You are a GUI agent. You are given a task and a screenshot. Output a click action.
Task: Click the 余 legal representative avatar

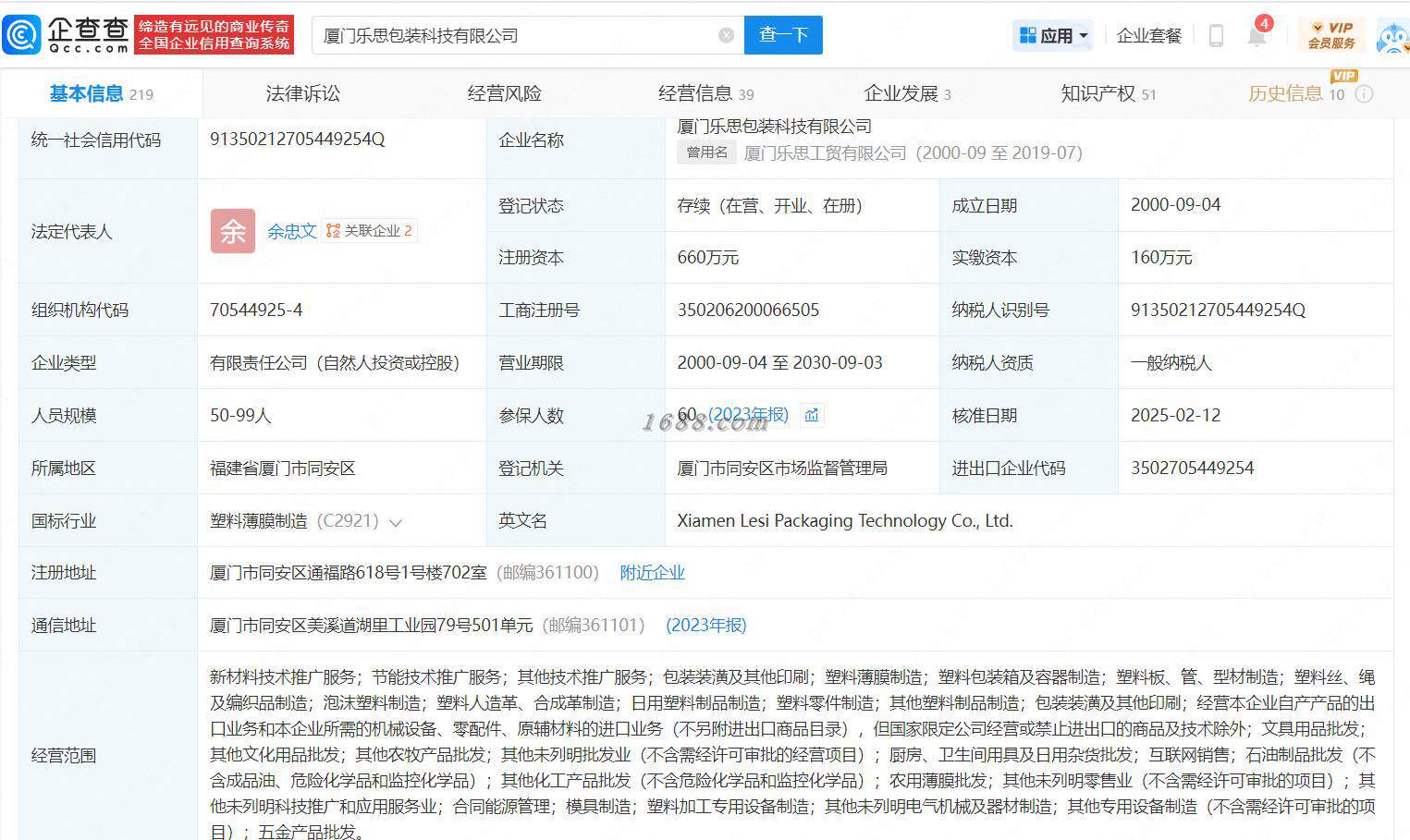point(233,231)
